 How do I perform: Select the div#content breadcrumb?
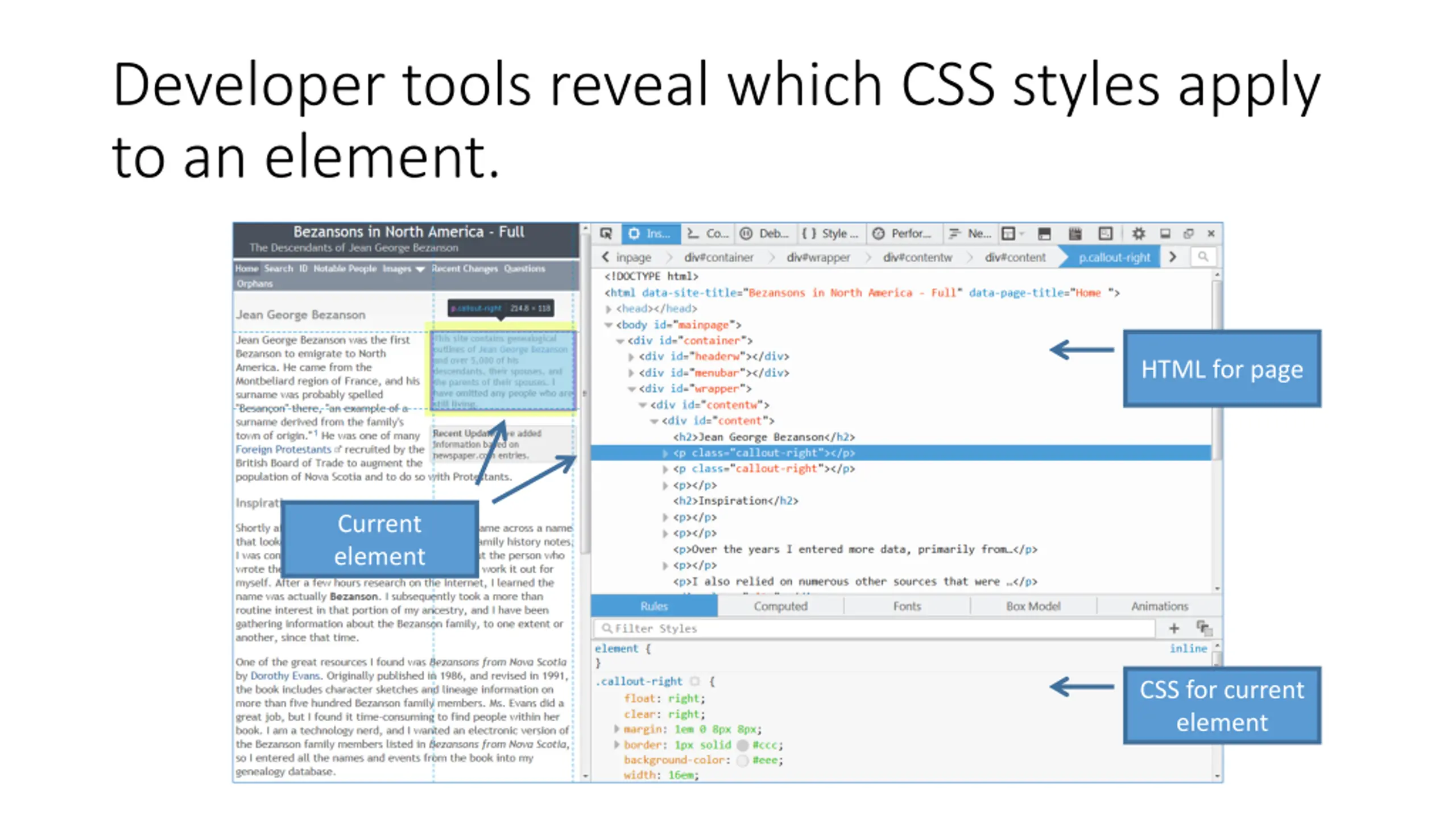point(1015,257)
